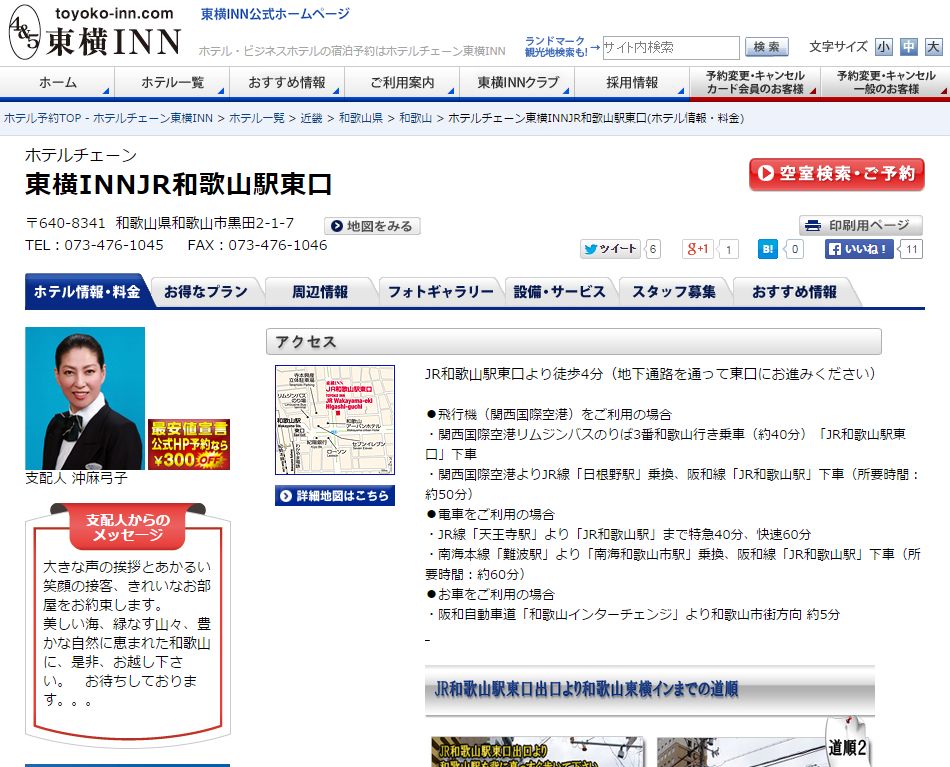The width and height of the screenshot is (950, 767).
Task: Click the Hatena bookmark count 0 bubble
Action: point(795,249)
